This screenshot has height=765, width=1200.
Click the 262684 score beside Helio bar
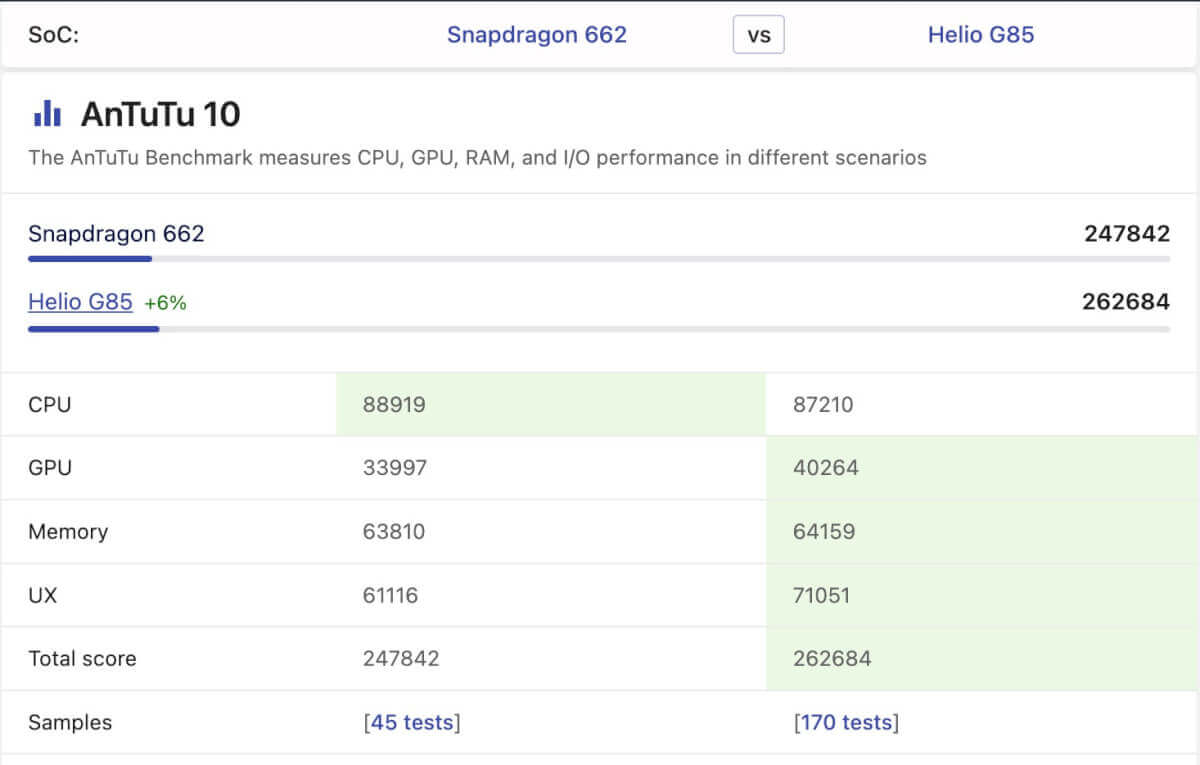pos(1126,301)
